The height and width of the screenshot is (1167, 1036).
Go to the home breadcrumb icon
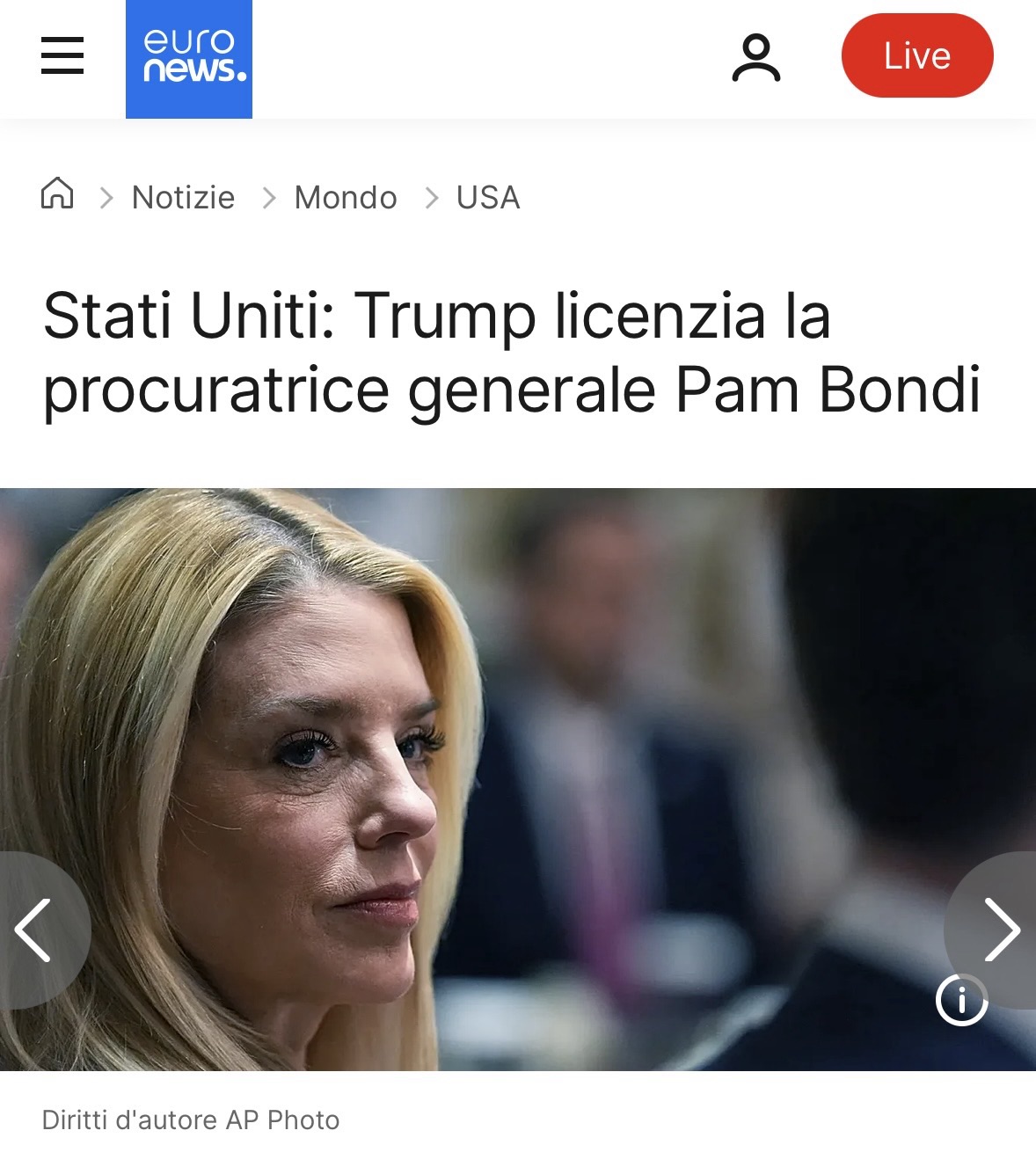(x=57, y=193)
